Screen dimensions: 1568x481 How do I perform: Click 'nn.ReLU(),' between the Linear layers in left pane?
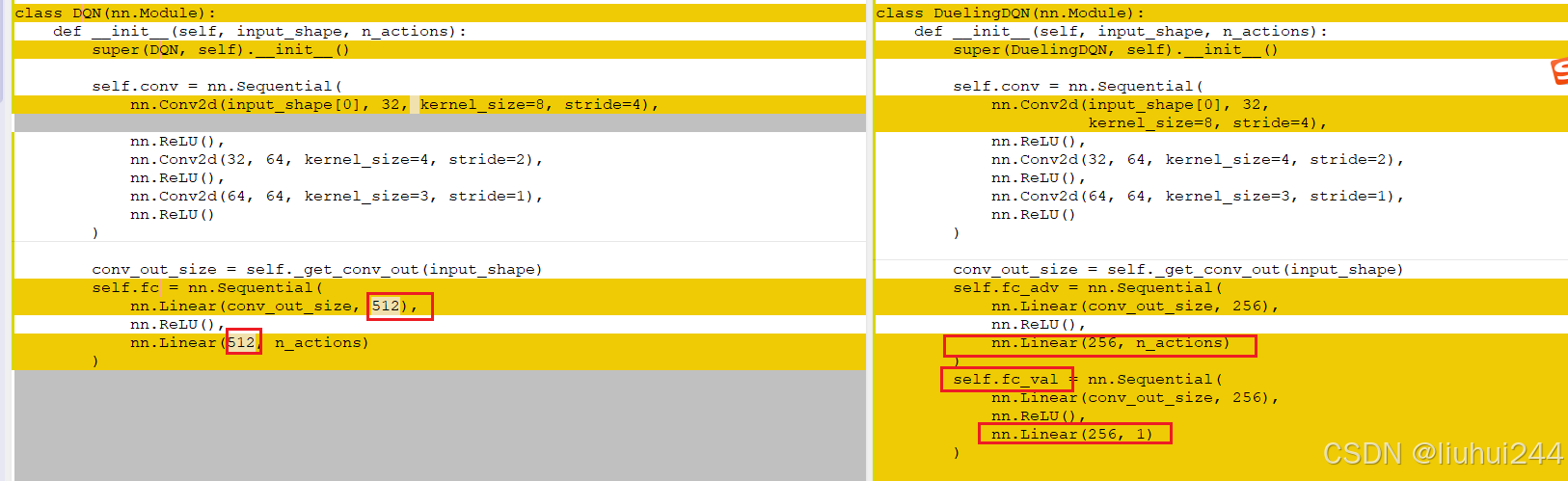[x=177, y=325]
